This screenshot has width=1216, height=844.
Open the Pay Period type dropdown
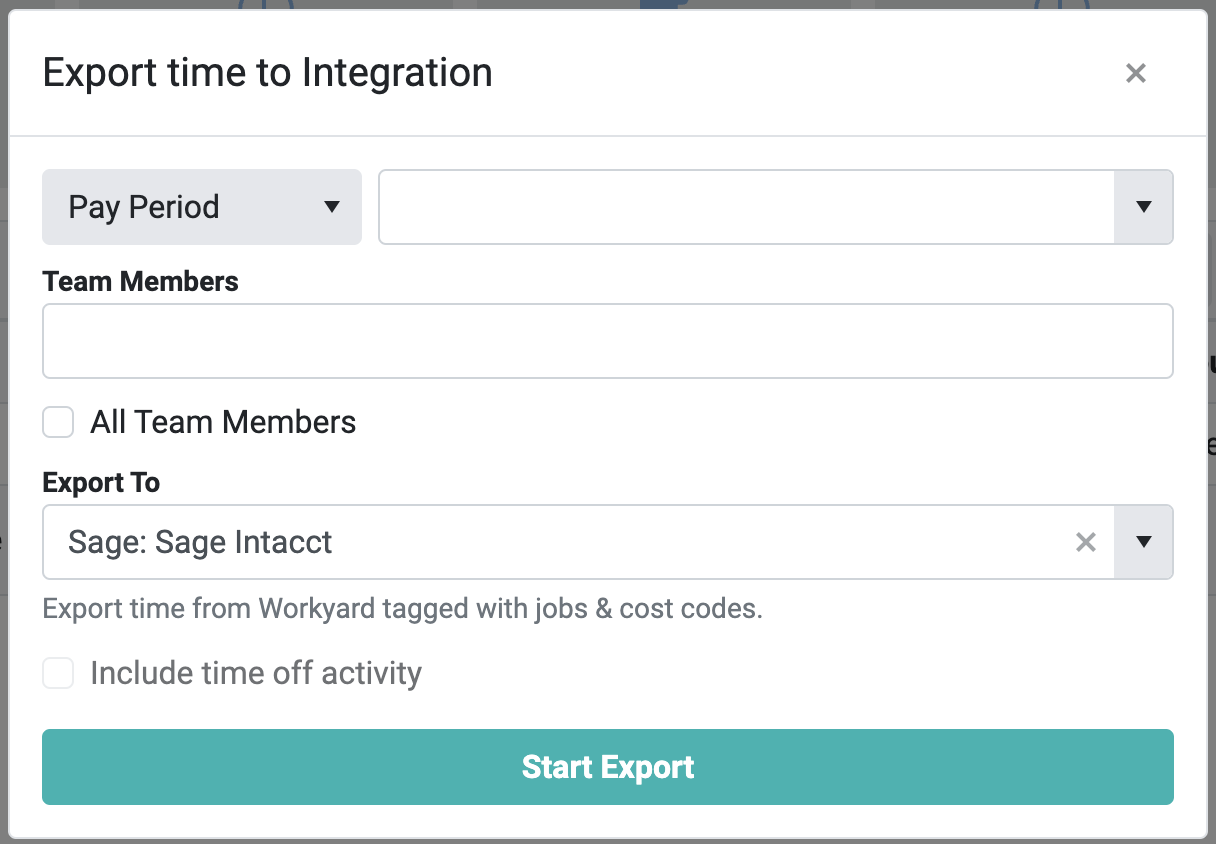tap(201, 207)
